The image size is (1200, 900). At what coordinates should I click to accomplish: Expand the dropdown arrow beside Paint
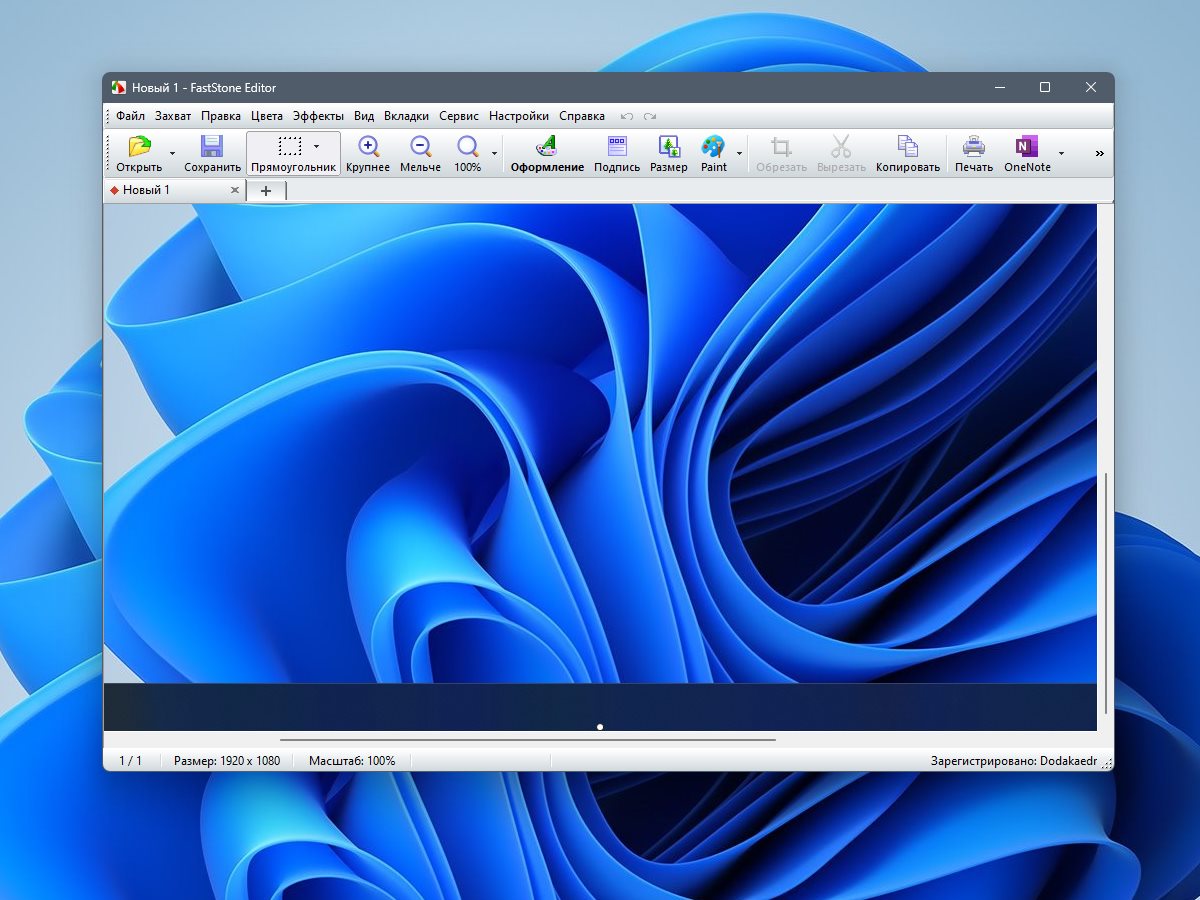pos(740,154)
